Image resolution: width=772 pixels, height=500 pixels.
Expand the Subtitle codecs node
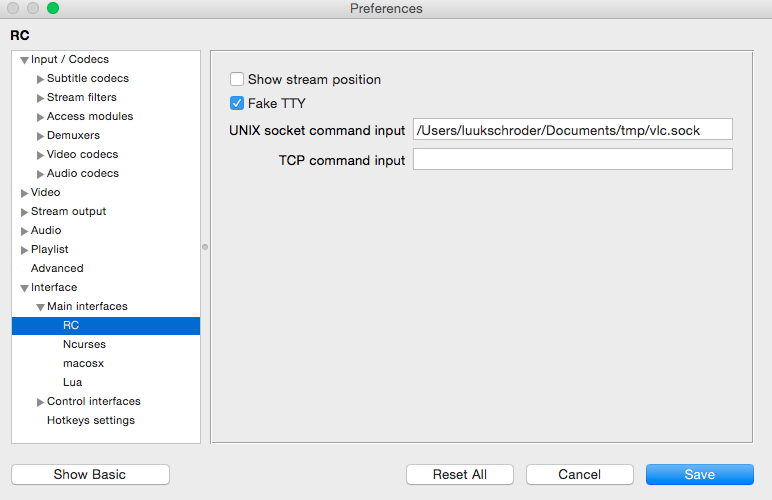tap(40, 79)
